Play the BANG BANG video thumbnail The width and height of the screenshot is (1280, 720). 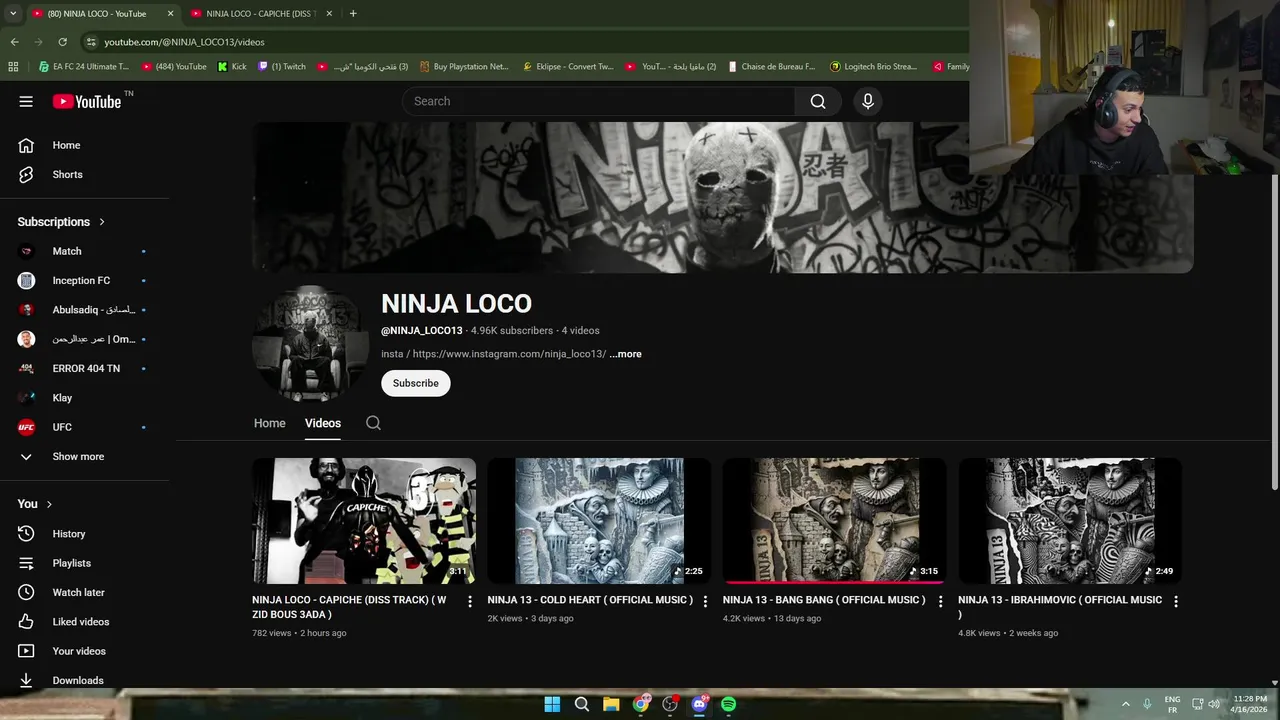pyautogui.click(x=834, y=521)
